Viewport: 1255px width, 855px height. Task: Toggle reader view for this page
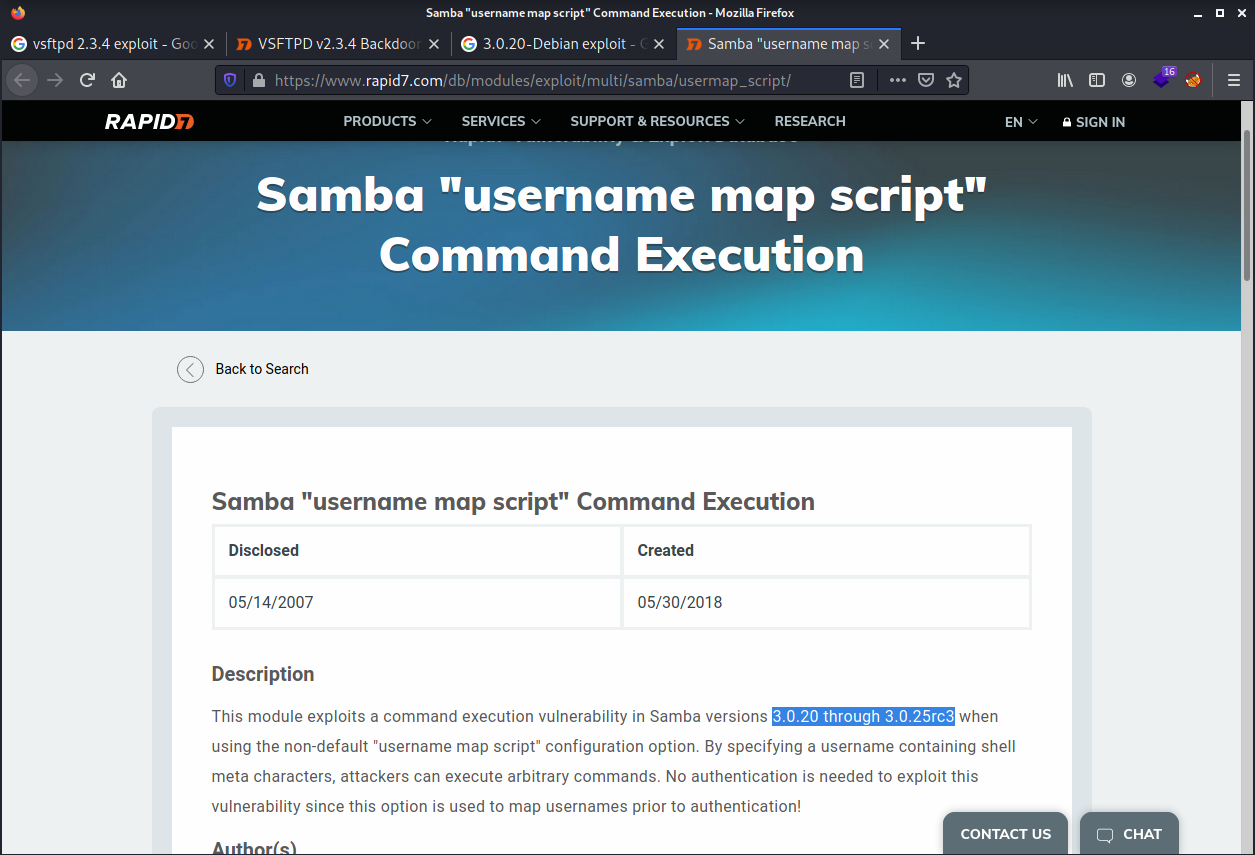(857, 80)
